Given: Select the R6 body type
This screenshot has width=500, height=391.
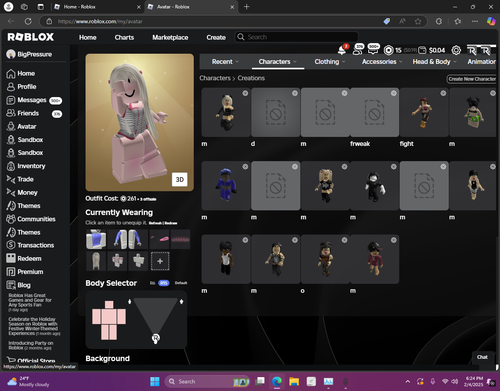Looking at the screenshot, I should (152, 283).
